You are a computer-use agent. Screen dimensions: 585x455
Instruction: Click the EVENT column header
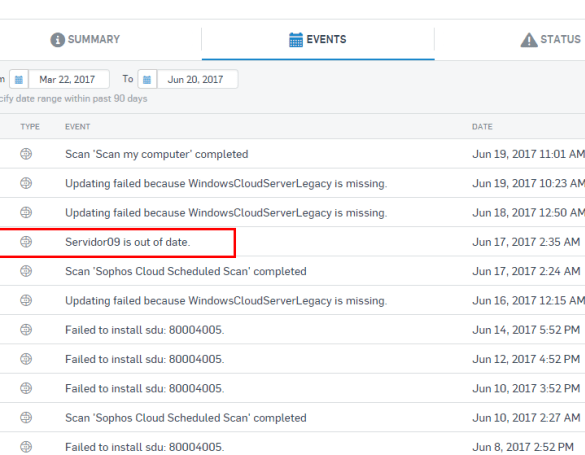[78, 127]
